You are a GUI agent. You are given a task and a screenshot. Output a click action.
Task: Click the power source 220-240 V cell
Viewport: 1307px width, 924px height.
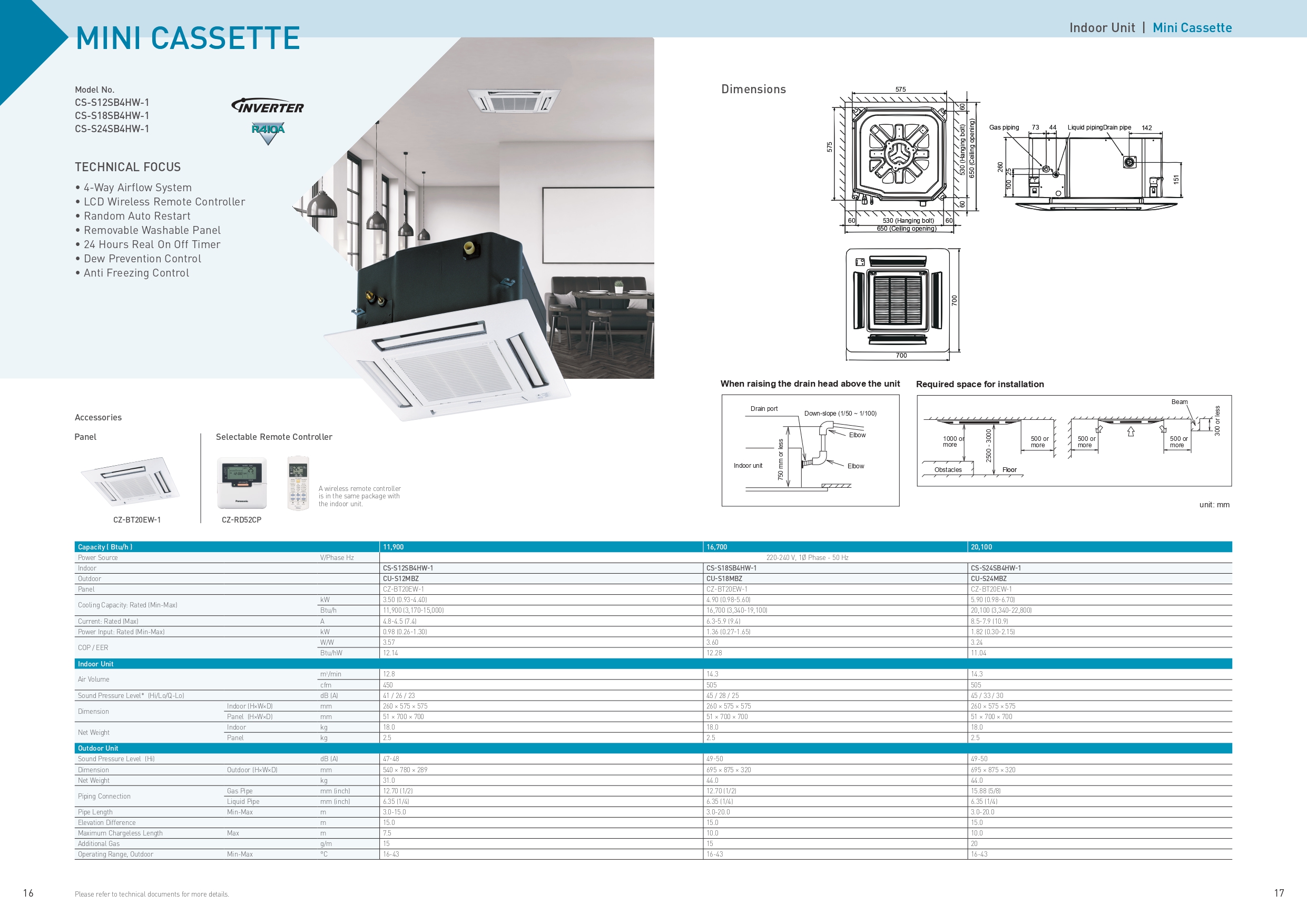tap(807, 557)
